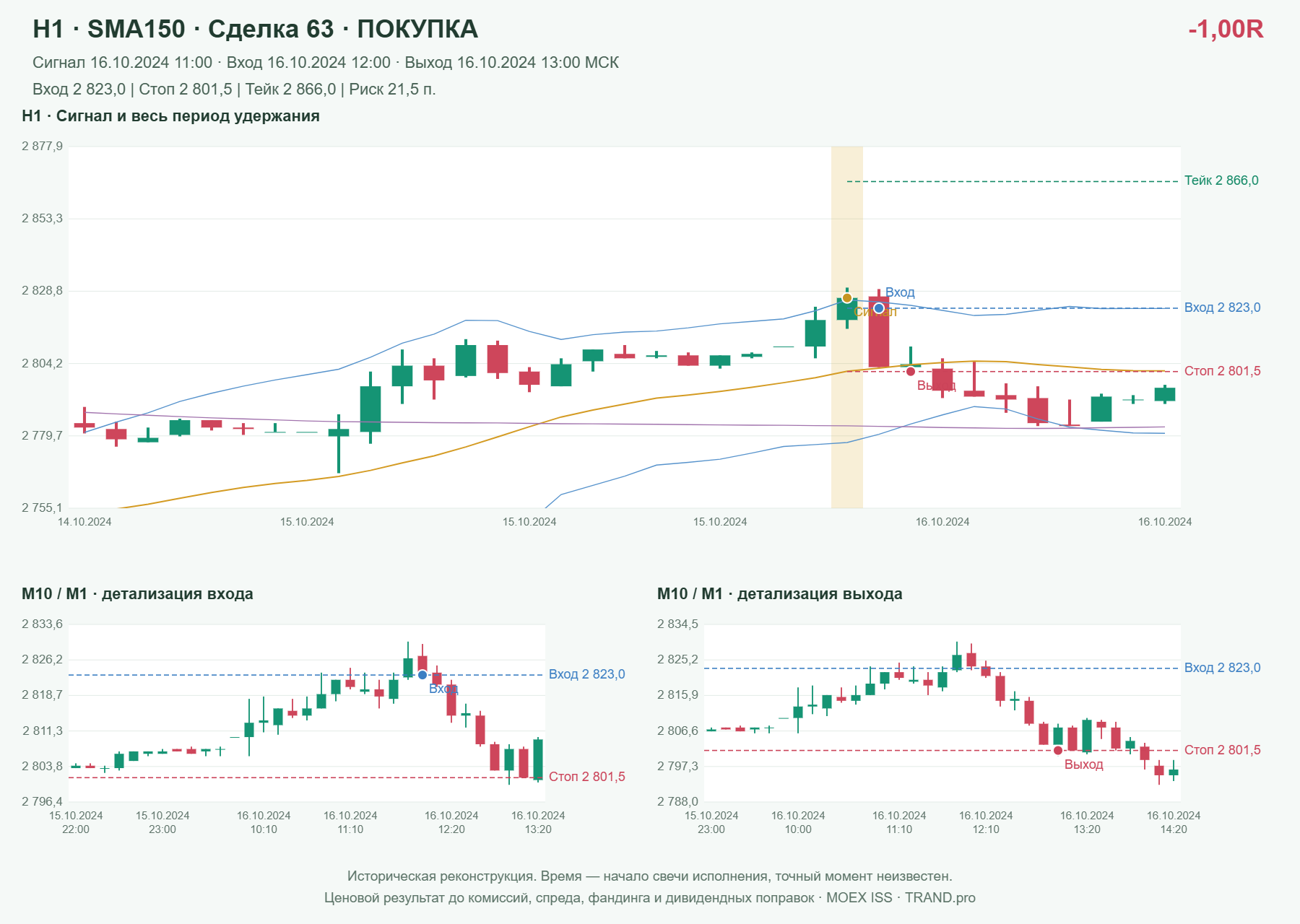Click the '16.10.2024 14:20' tick in exit detail
This screenshot has height=924, width=1300.
pos(1174,822)
